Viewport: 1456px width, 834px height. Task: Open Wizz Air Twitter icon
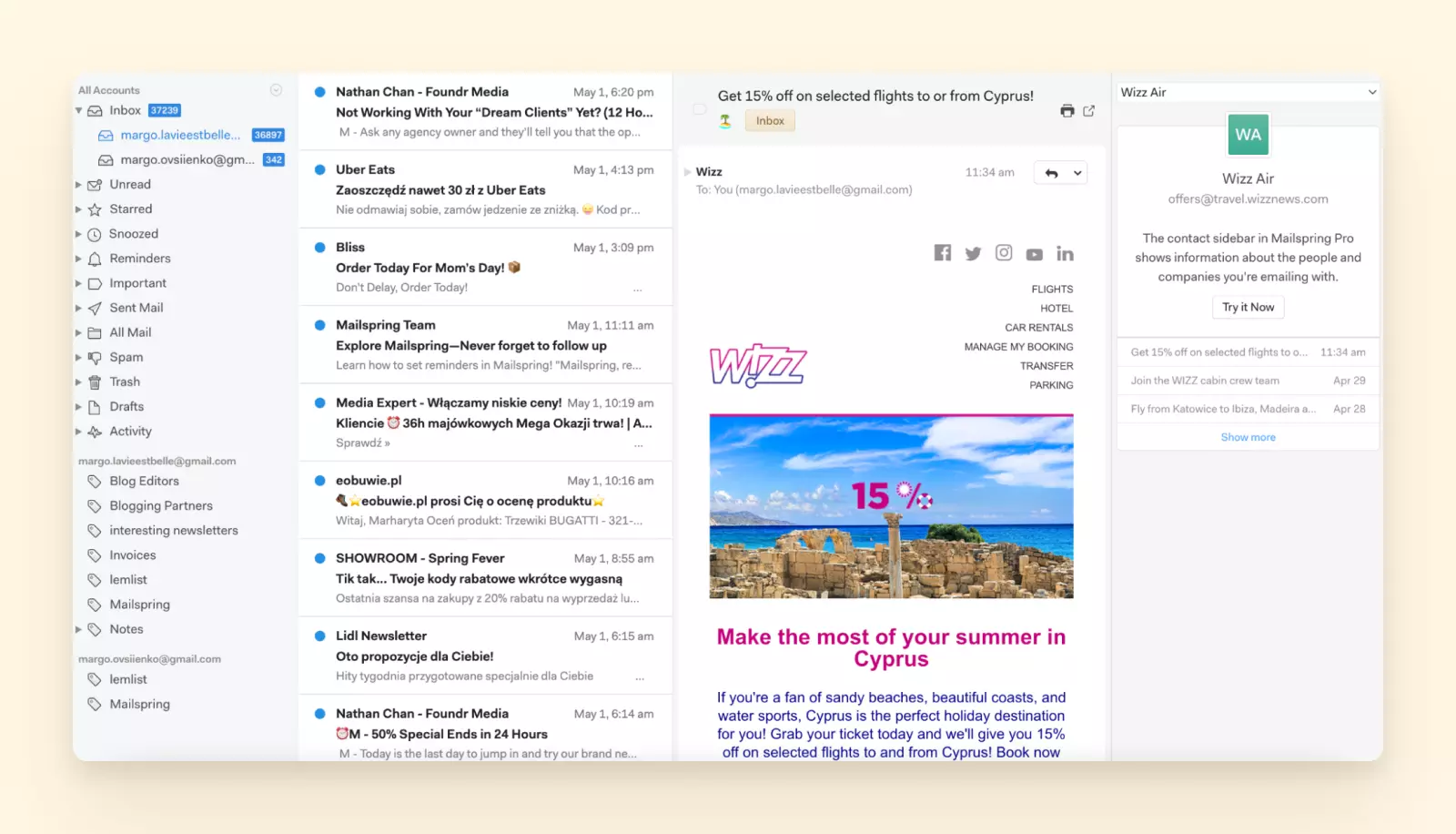click(974, 253)
